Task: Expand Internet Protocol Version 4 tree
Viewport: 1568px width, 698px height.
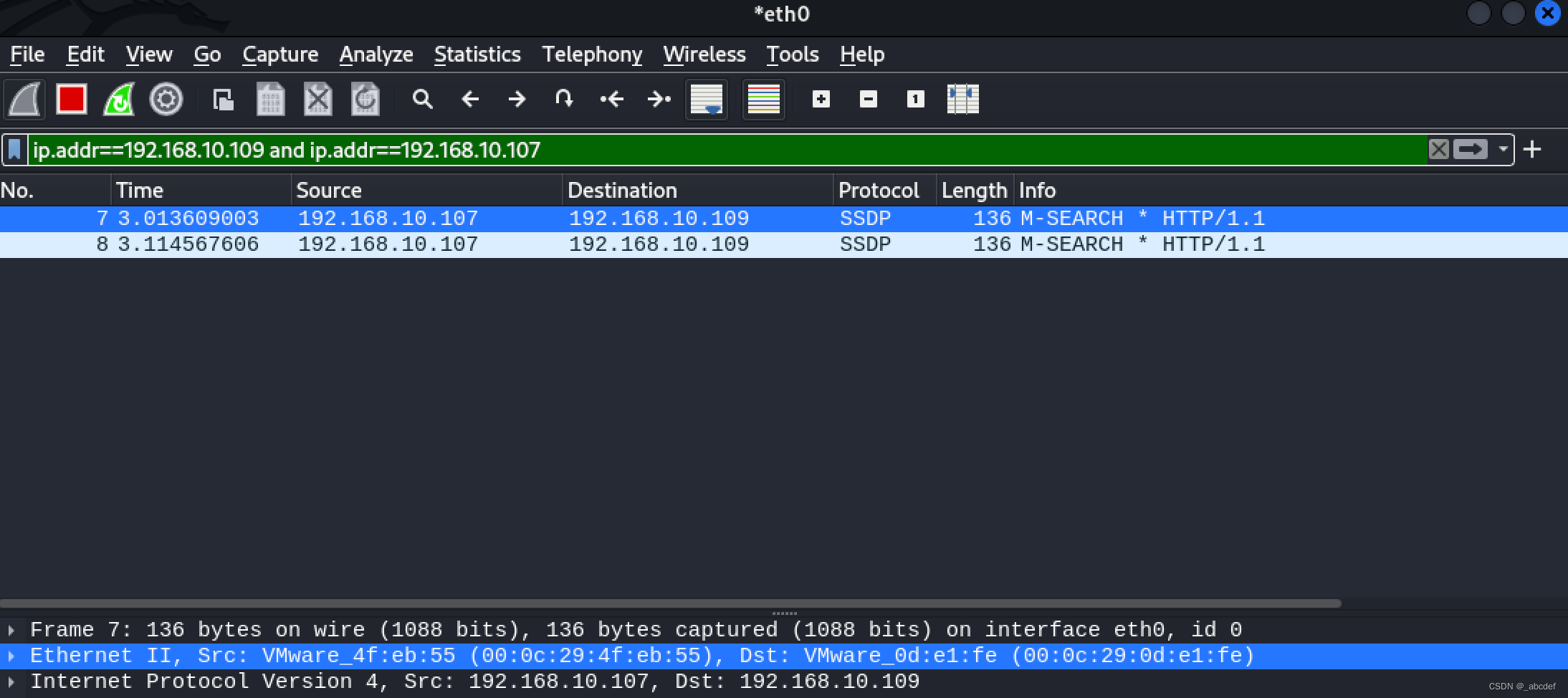Action: [11, 682]
